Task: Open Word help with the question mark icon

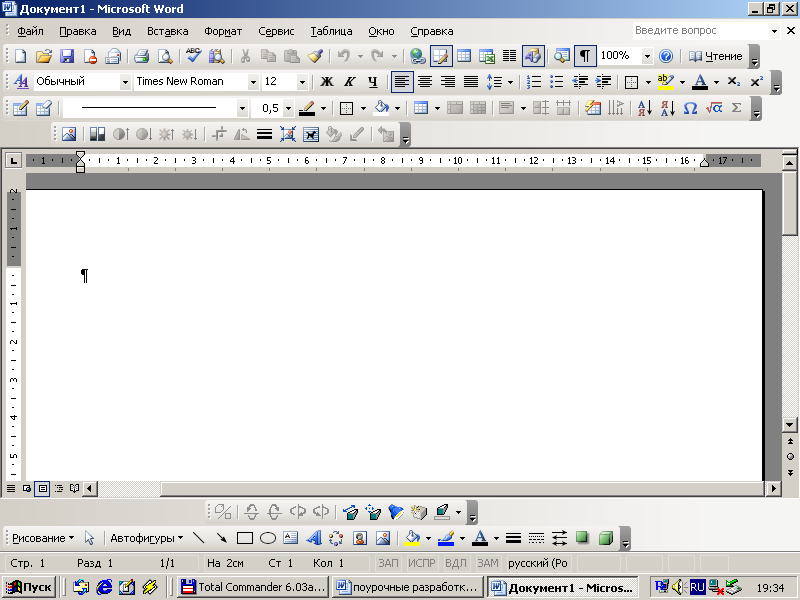Action: [x=666, y=56]
